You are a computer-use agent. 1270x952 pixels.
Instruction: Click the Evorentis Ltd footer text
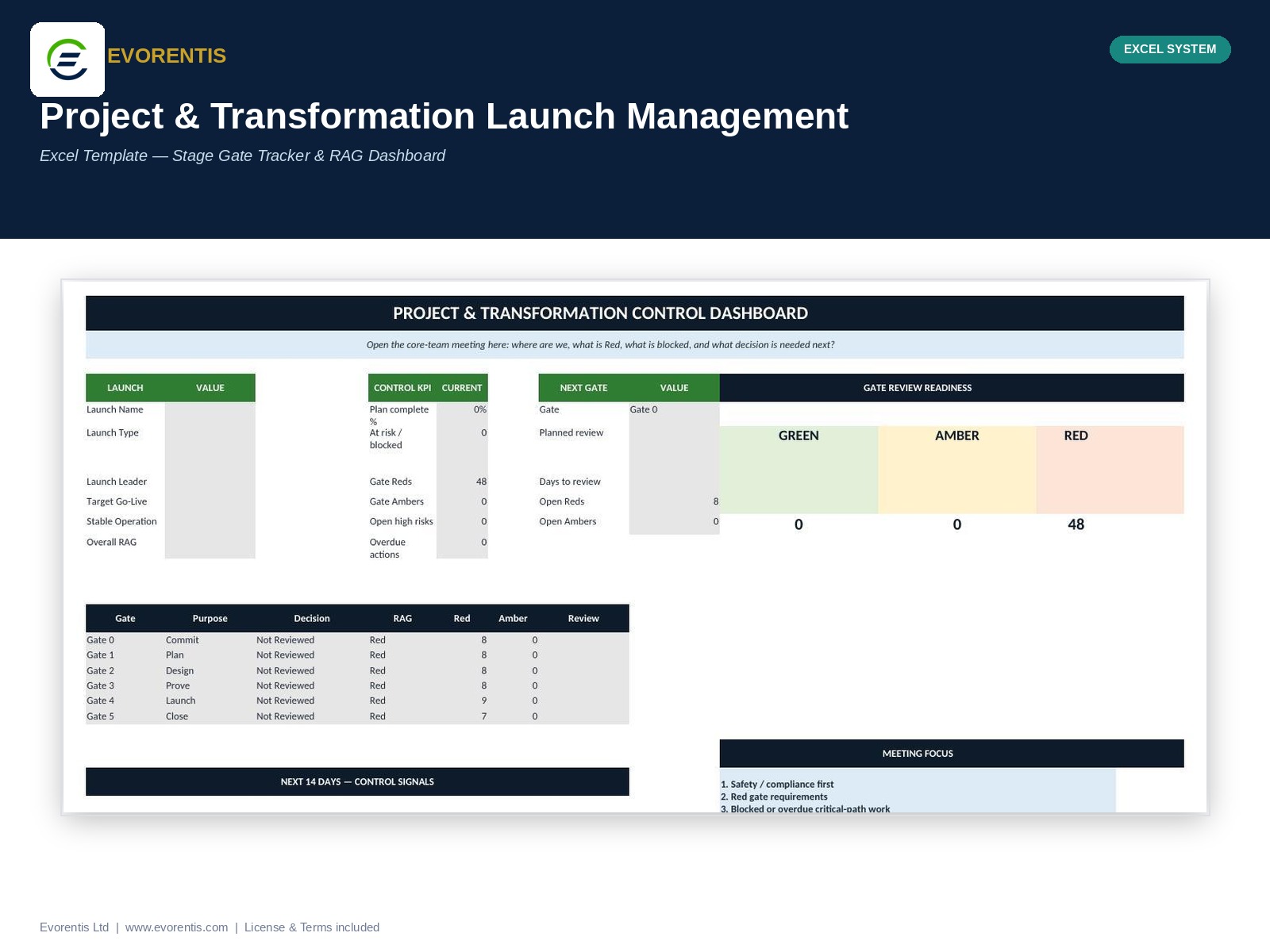75,927
